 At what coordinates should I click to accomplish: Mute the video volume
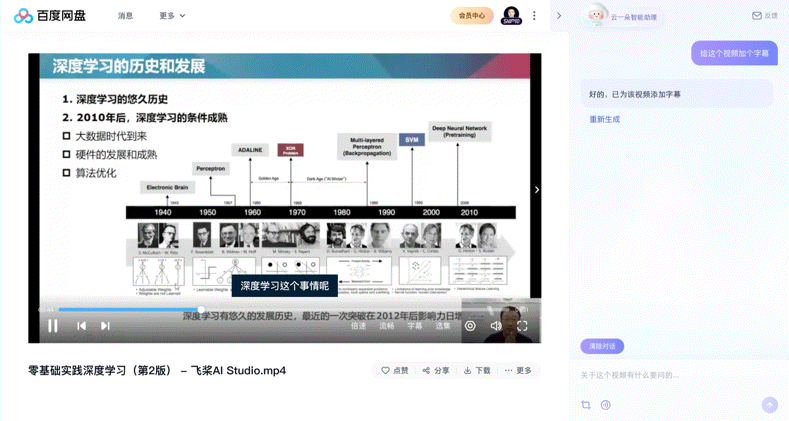pos(496,326)
